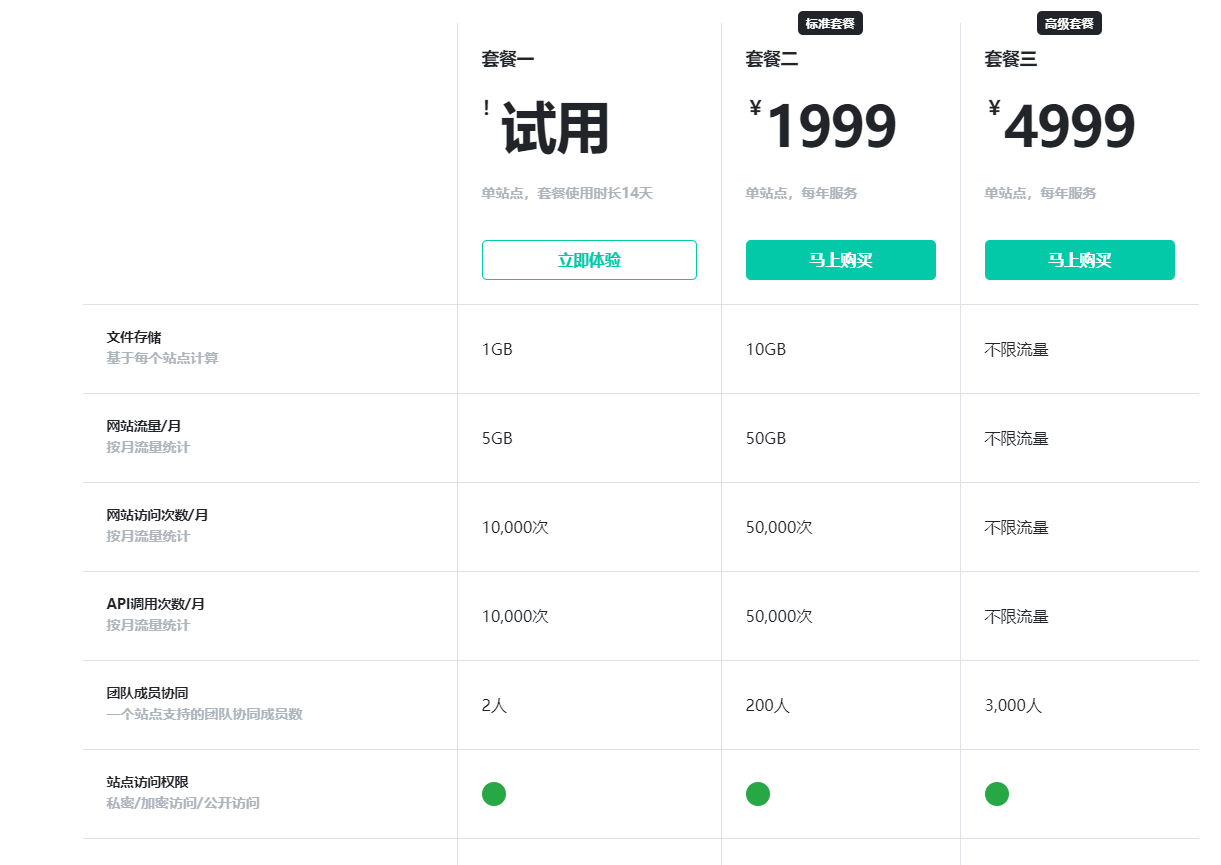Image resolution: width=1221 pixels, height=865 pixels.
Task: Click the green dot under 套餐一
Action: 494,794
